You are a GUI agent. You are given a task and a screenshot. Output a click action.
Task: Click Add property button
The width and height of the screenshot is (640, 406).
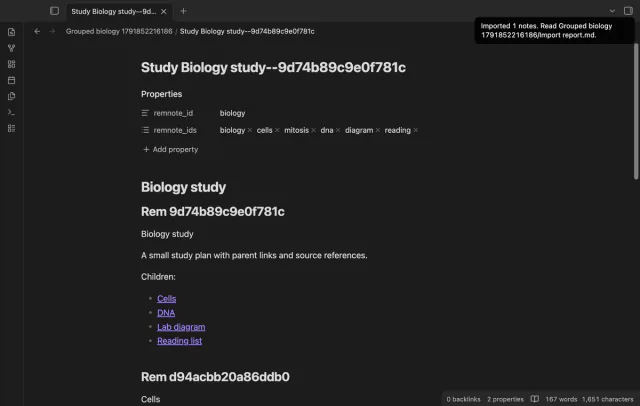coord(171,149)
